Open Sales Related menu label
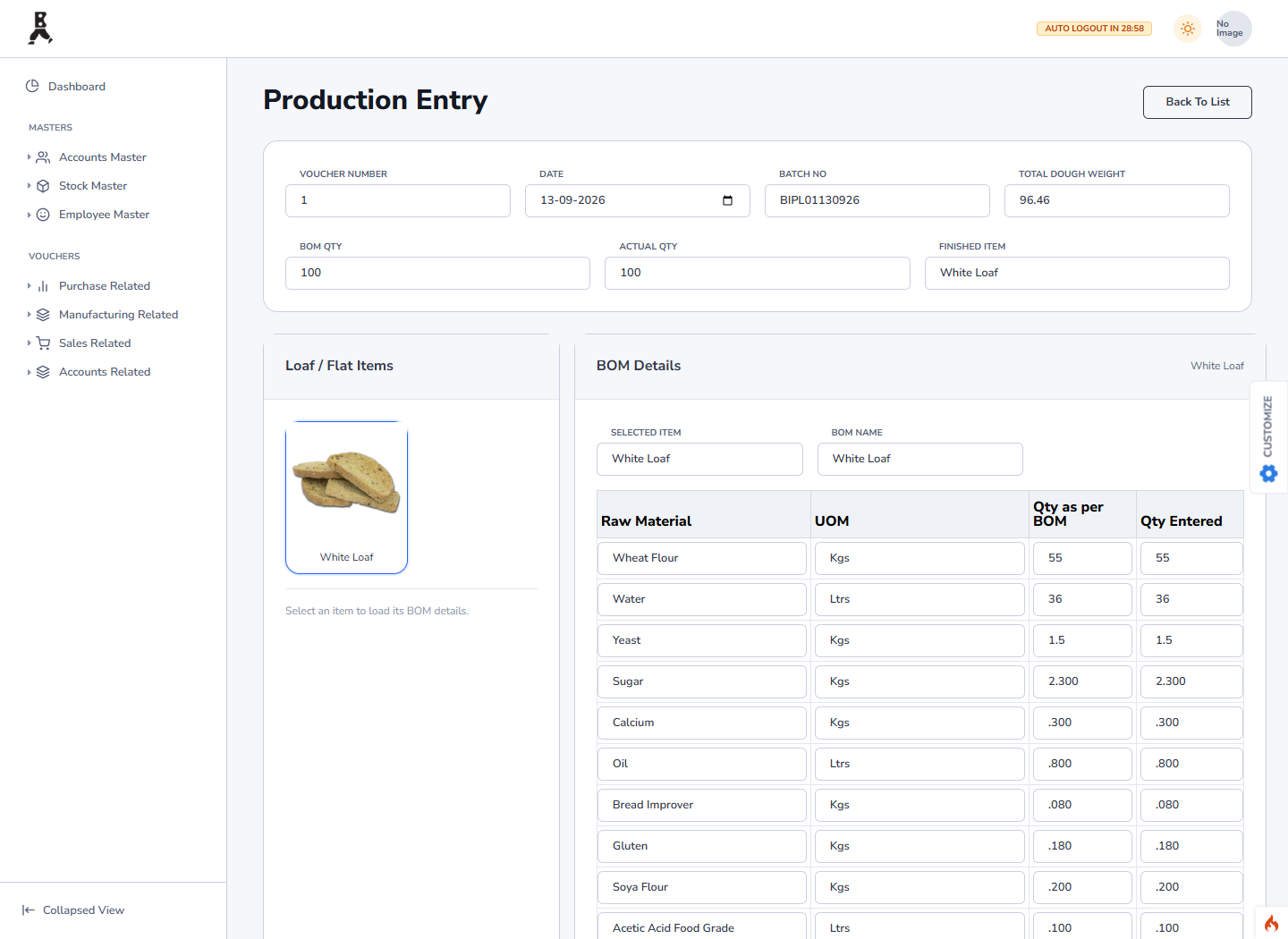1288x939 pixels. (95, 343)
